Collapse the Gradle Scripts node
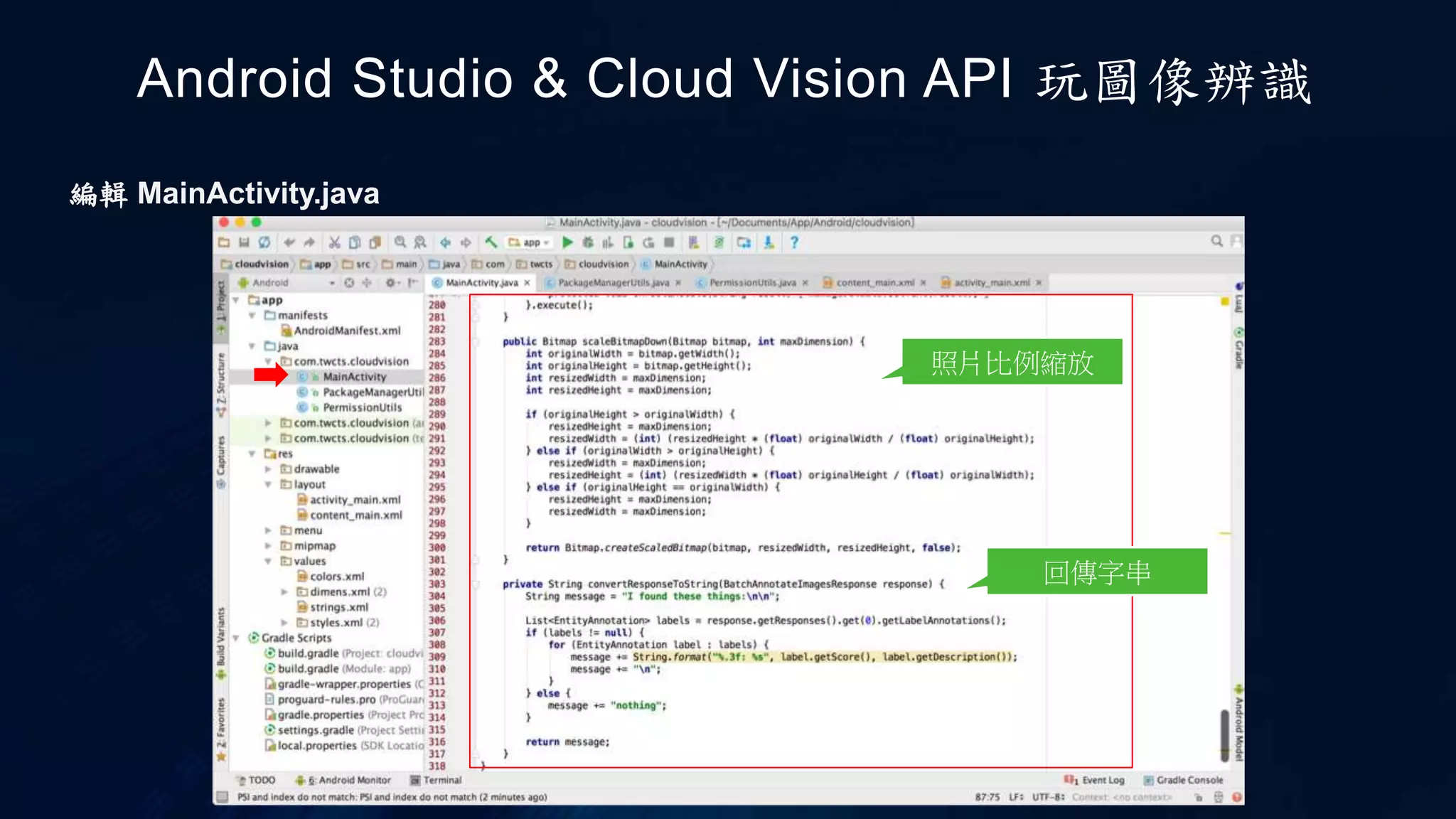Screen dimensions: 1456x819 [235, 638]
